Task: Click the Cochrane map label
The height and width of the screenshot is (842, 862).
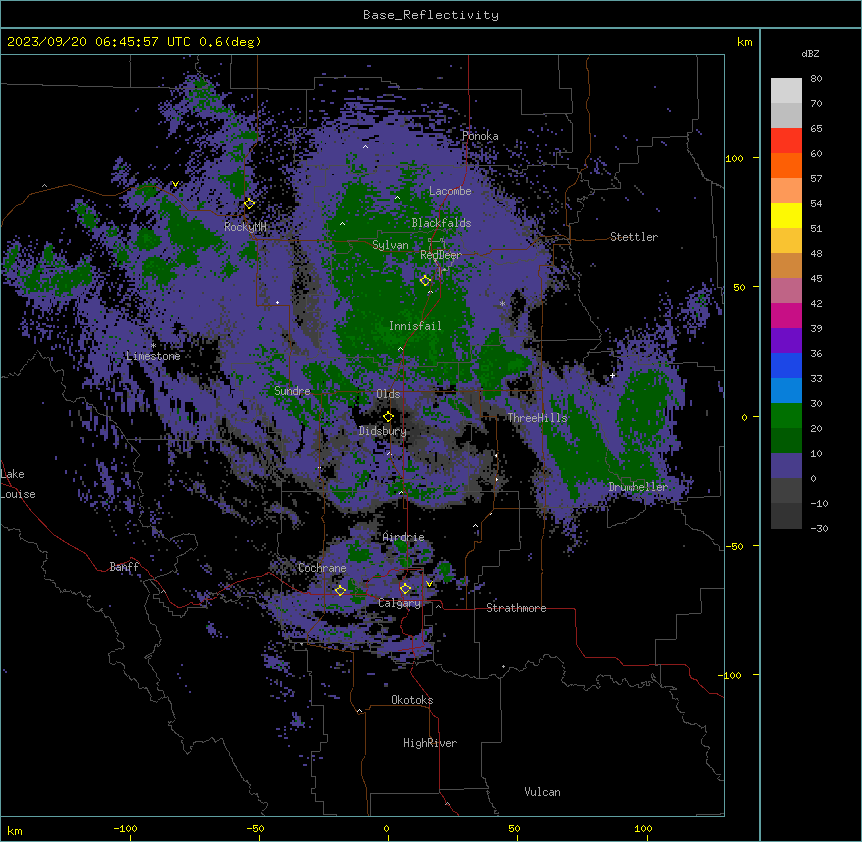Action: [x=322, y=568]
